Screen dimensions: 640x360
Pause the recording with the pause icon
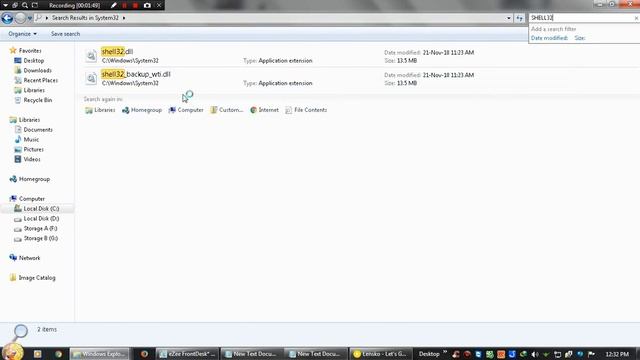coord(124,5)
